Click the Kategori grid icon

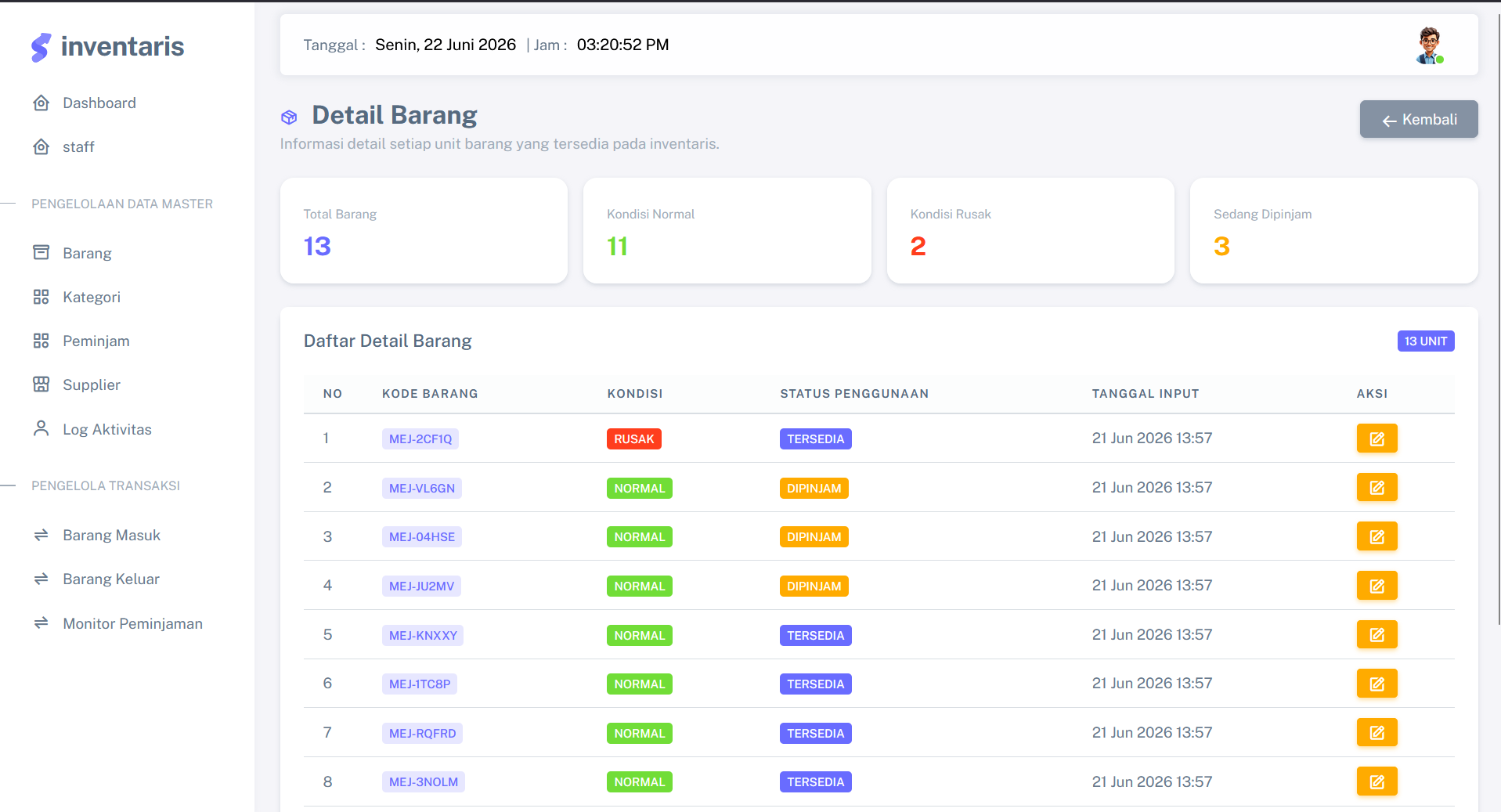41,297
